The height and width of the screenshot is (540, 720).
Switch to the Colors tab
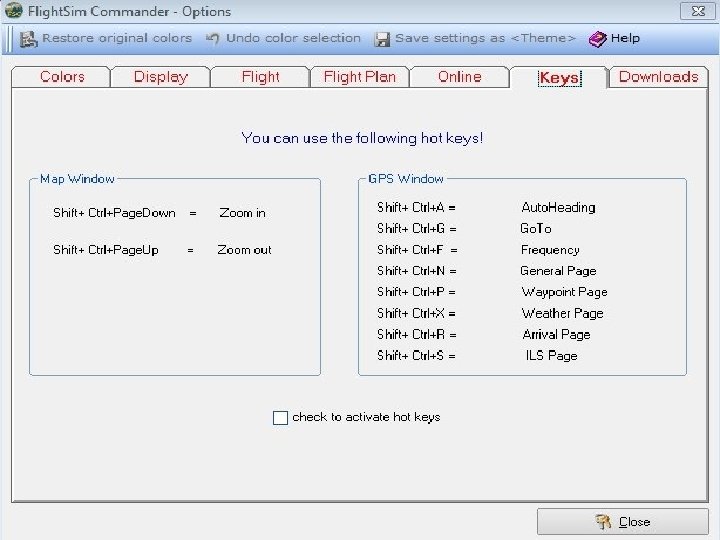click(62, 77)
